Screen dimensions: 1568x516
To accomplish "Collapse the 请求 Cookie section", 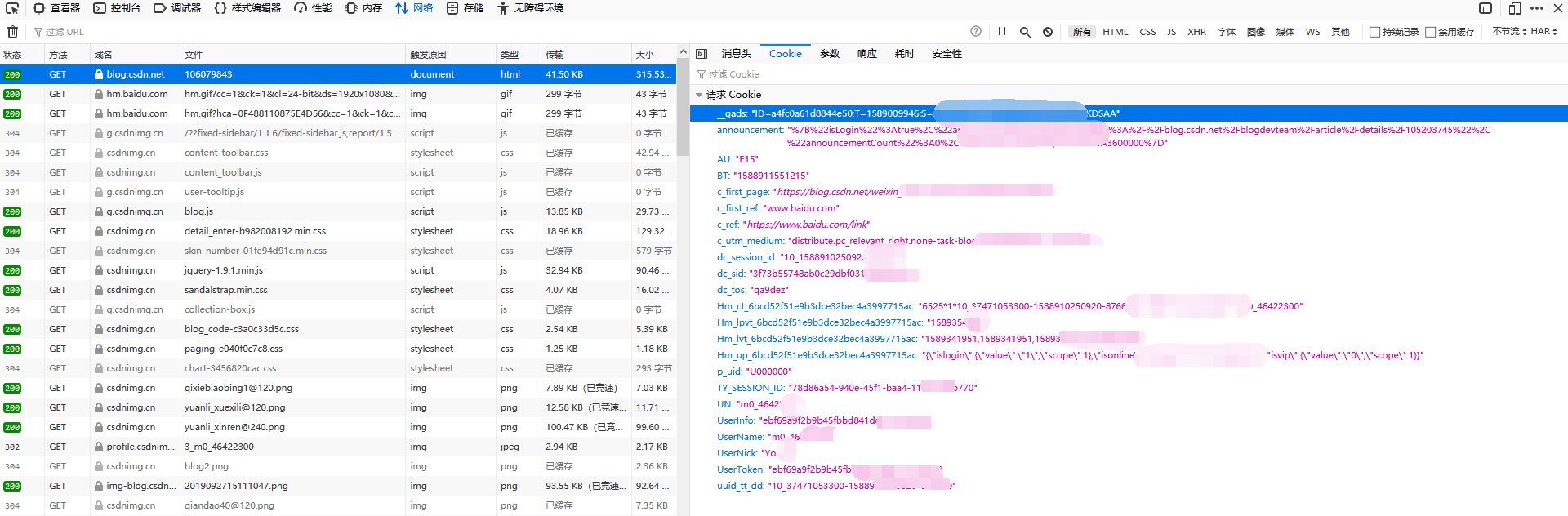I will (x=699, y=95).
